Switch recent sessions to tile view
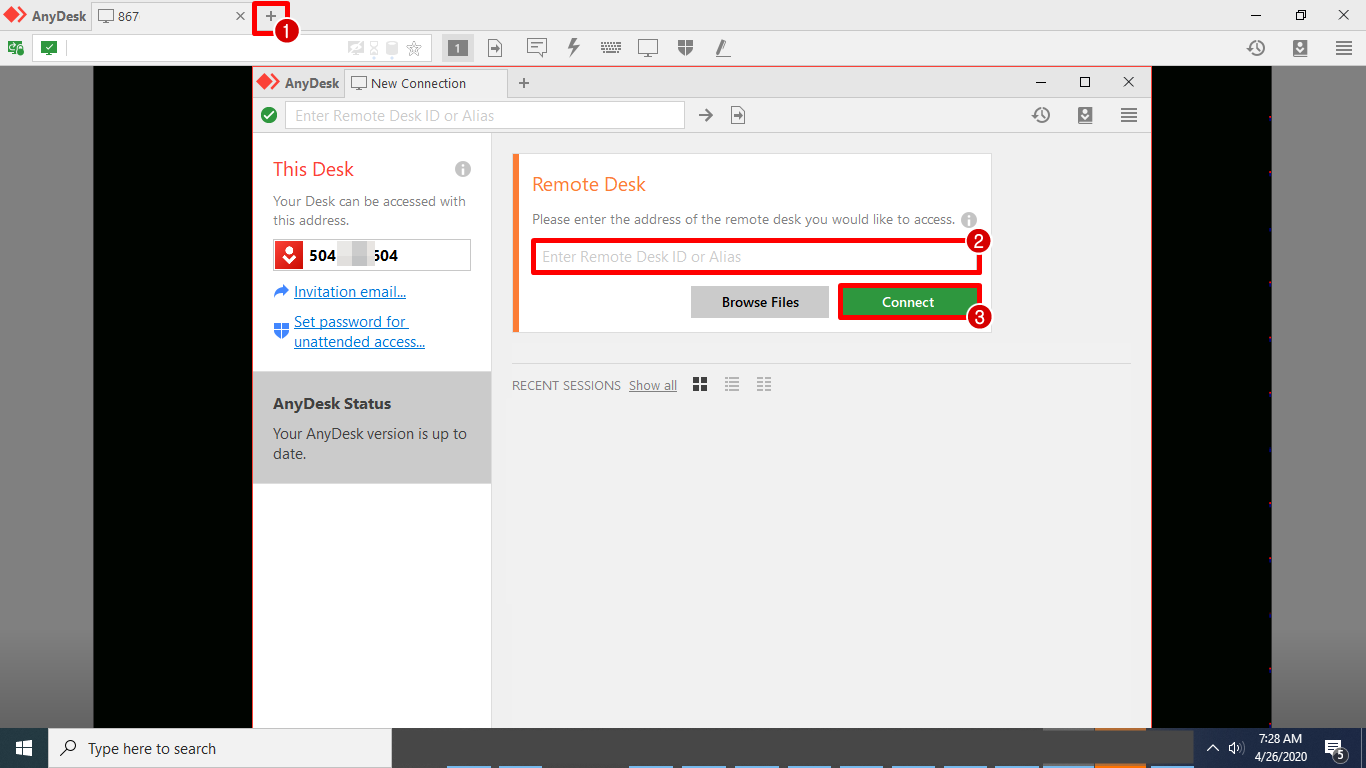The height and width of the screenshot is (768, 1366). [700, 385]
